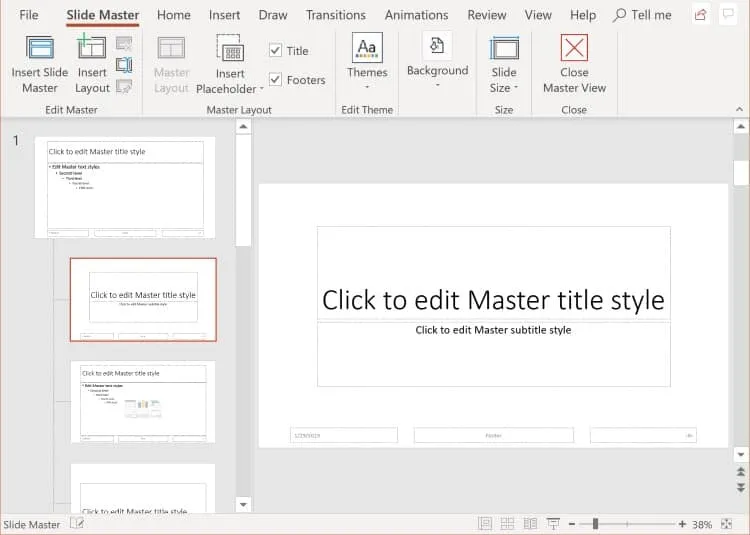Screen dimensions: 750x535
Task: Open the Tell me search box
Action: (642, 15)
